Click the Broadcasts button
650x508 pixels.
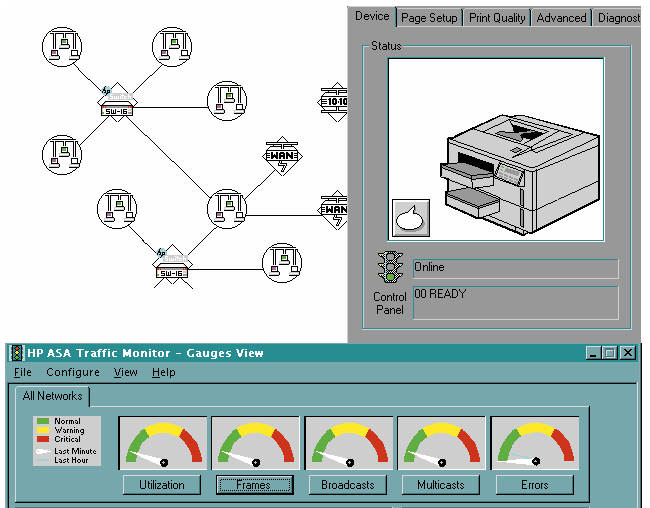348,485
